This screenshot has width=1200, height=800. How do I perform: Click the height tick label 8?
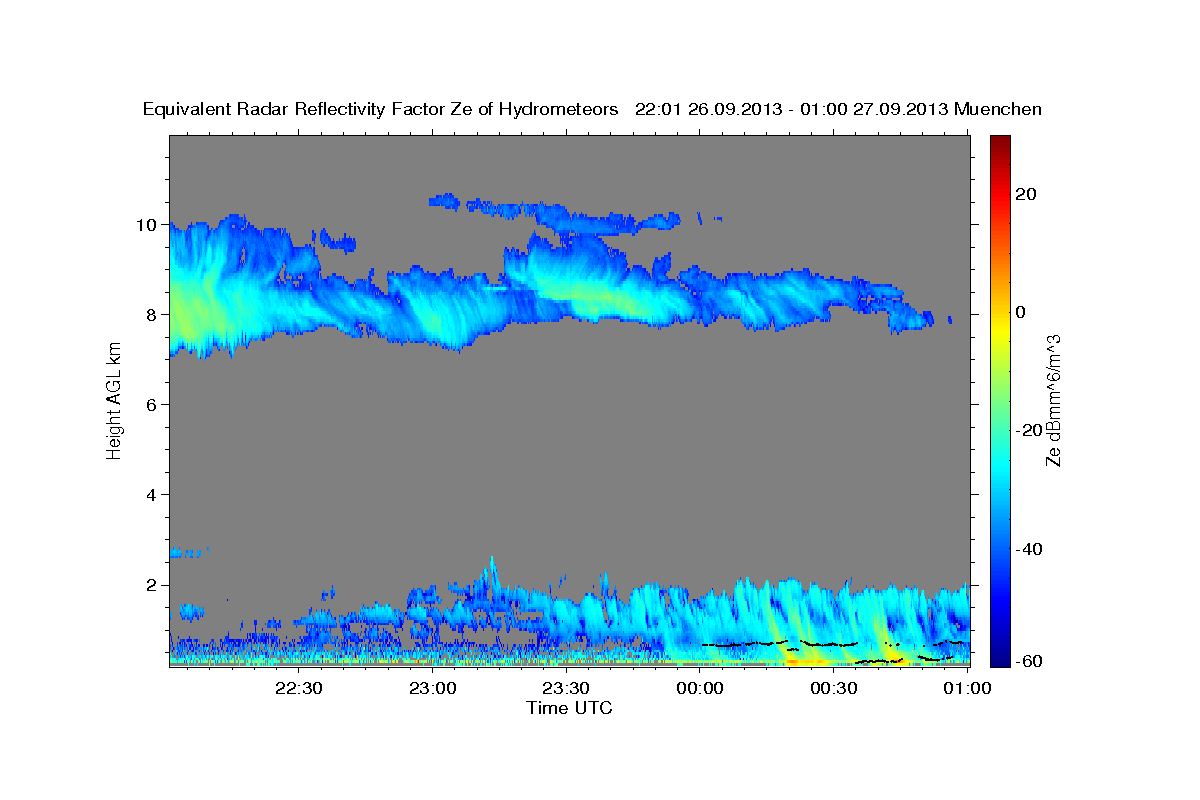pyautogui.click(x=149, y=314)
